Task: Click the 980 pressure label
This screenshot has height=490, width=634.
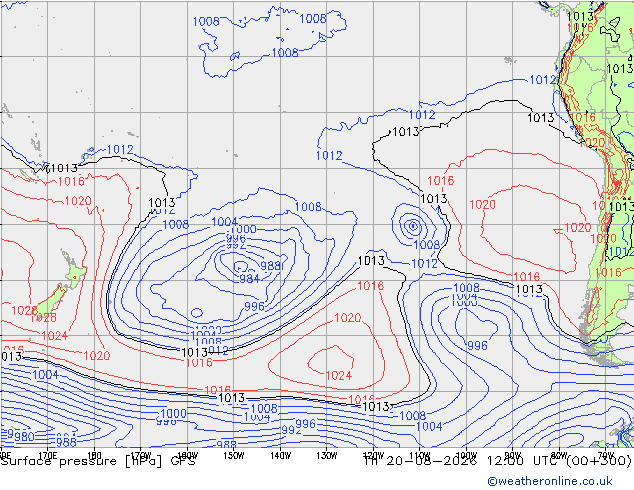Action: [x=24, y=437]
